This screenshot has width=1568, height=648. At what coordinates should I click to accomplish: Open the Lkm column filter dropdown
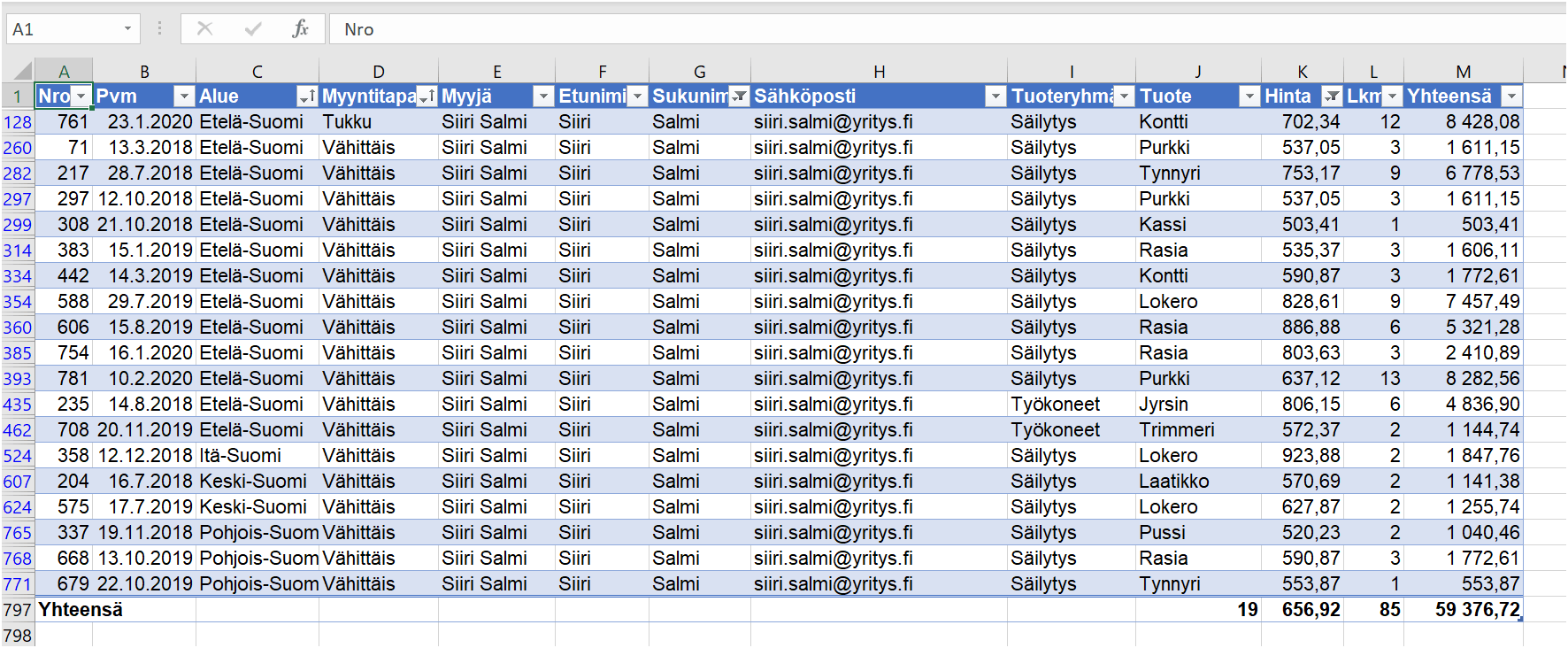[x=1392, y=96]
